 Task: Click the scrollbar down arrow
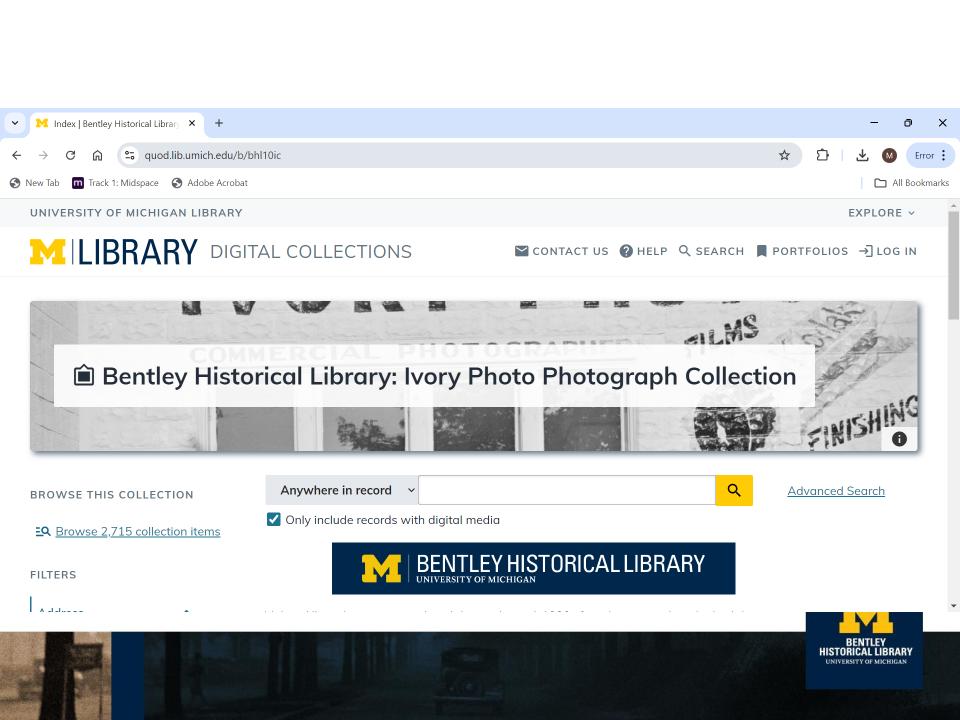[953, 606]
